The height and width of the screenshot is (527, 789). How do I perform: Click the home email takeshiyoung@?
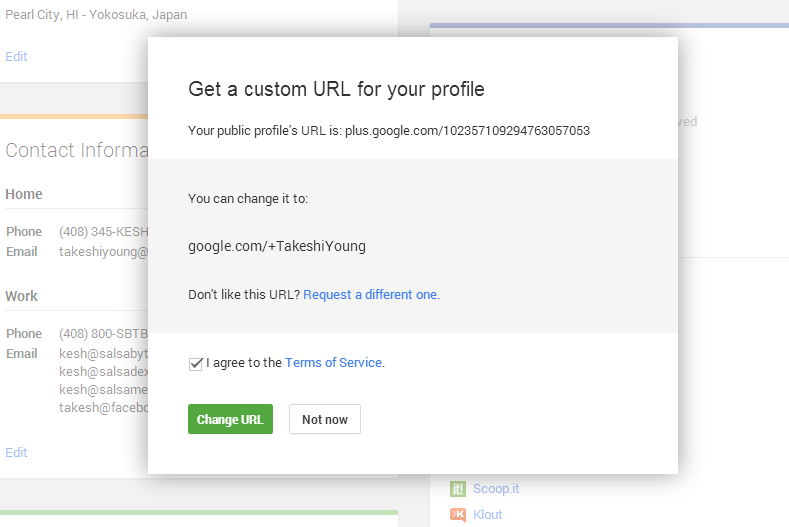[x=103, y=252]
